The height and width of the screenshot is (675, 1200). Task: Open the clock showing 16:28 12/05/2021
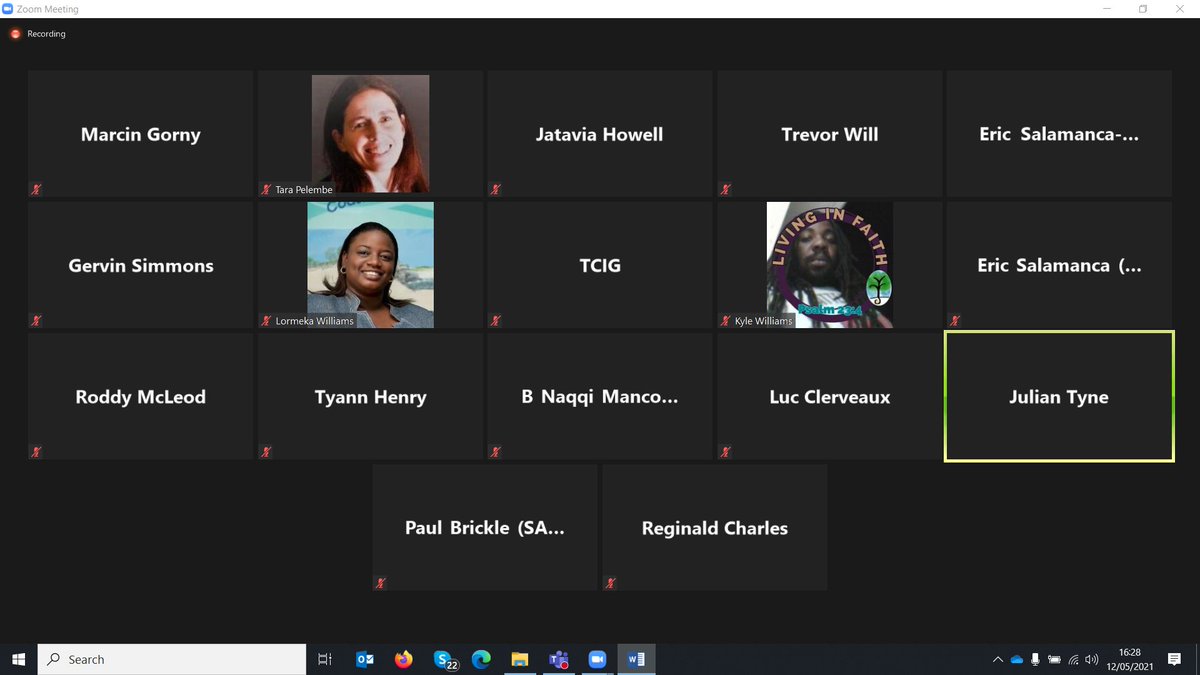tap(1129, 659)
